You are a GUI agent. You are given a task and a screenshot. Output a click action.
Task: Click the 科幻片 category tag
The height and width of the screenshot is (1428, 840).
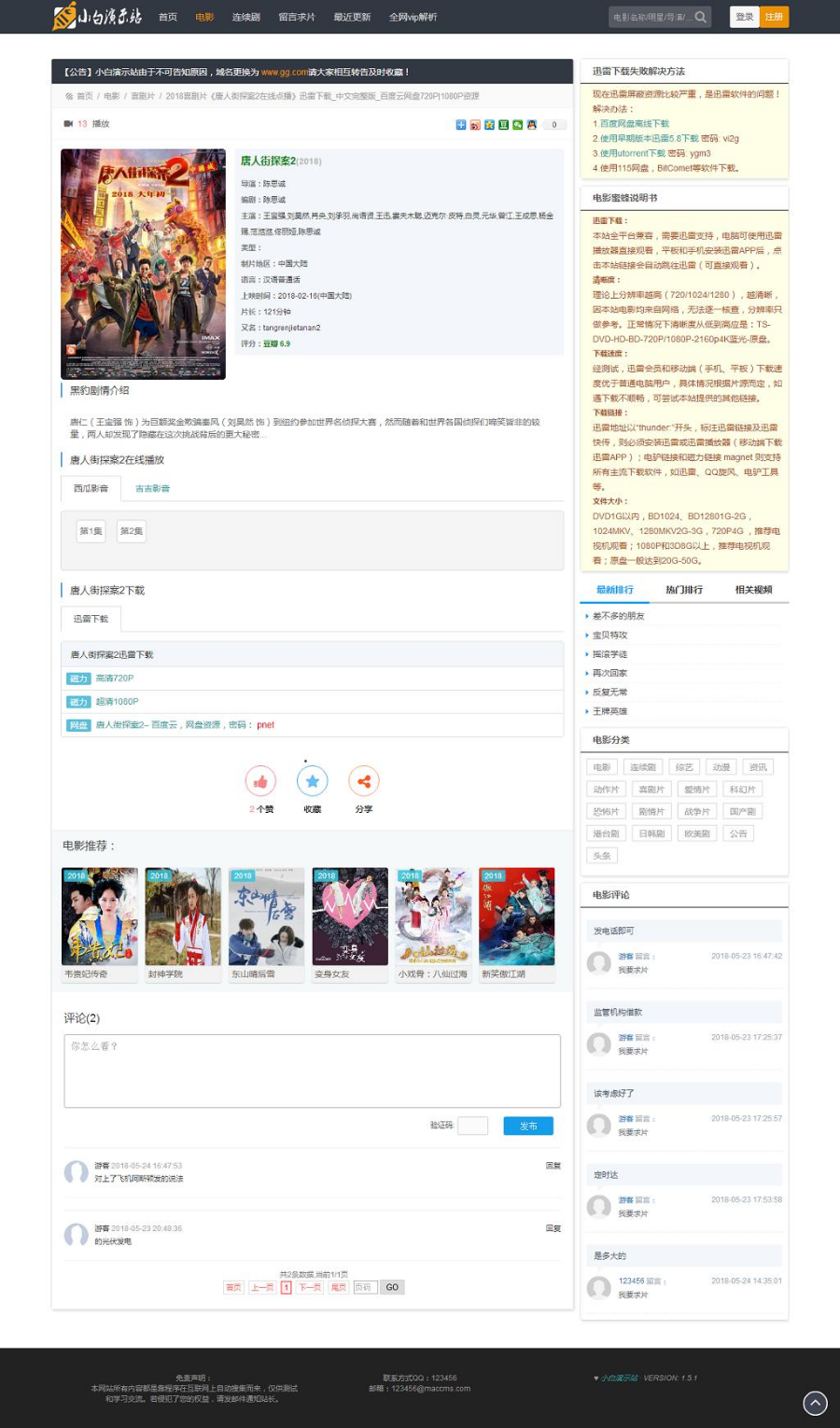coord(743,790)
